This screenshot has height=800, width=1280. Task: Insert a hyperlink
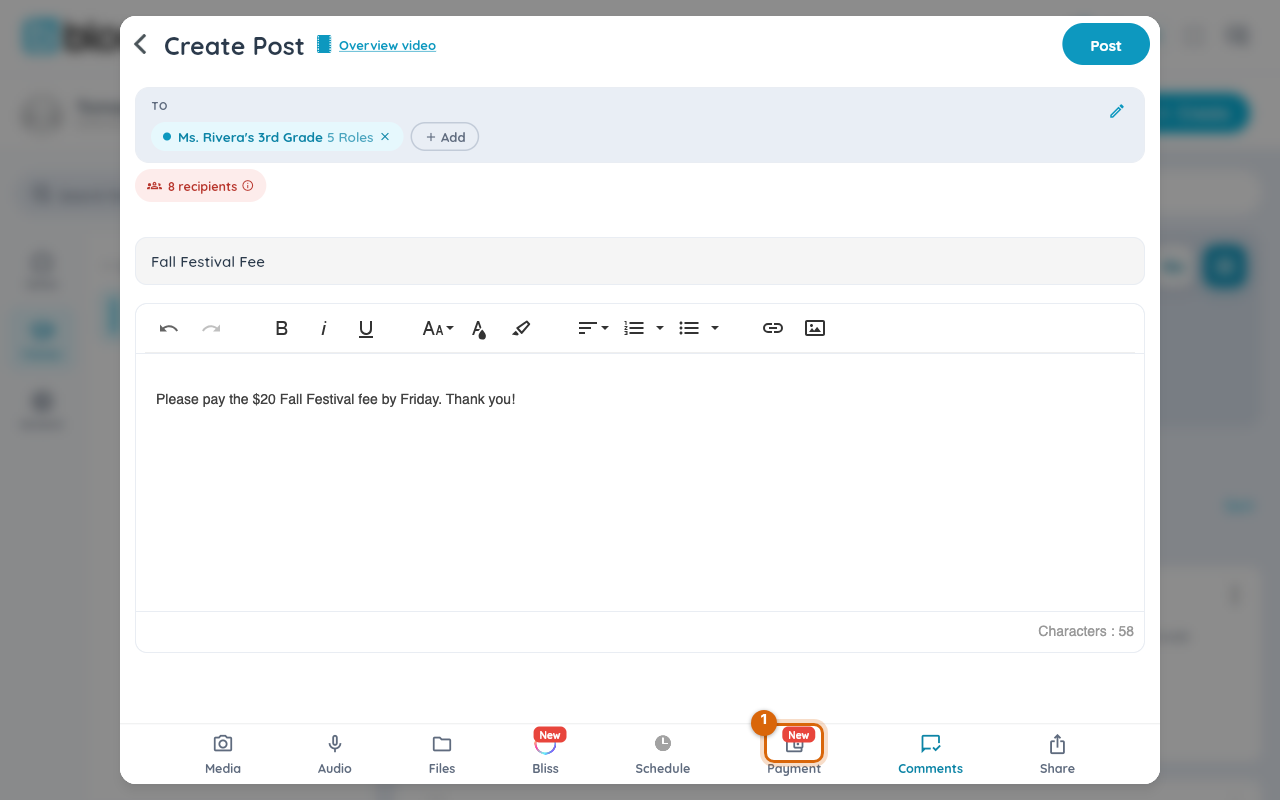point(773,328)
